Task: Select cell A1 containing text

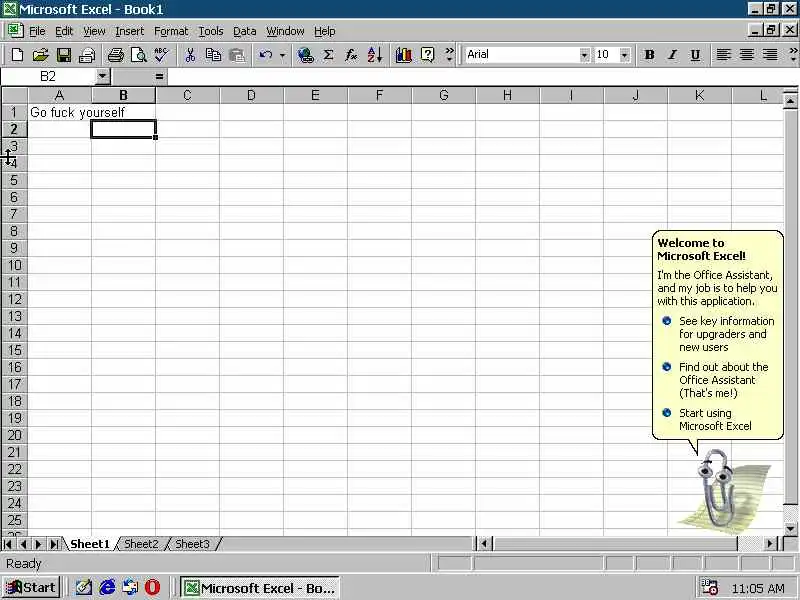Action: click(x=60, y=112)
